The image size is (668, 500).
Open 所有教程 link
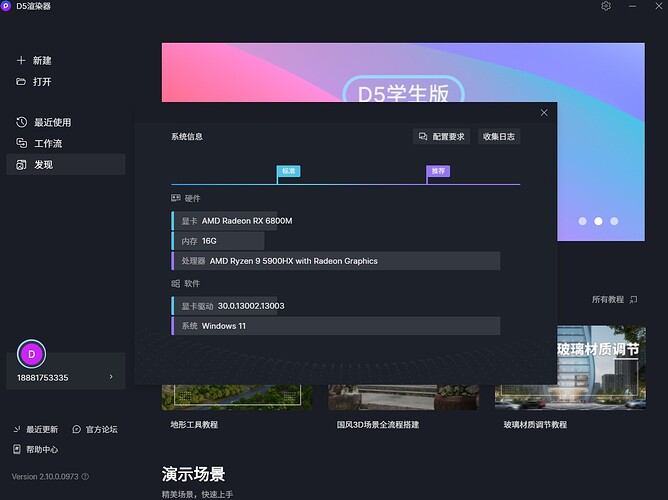tap(608, 300)
